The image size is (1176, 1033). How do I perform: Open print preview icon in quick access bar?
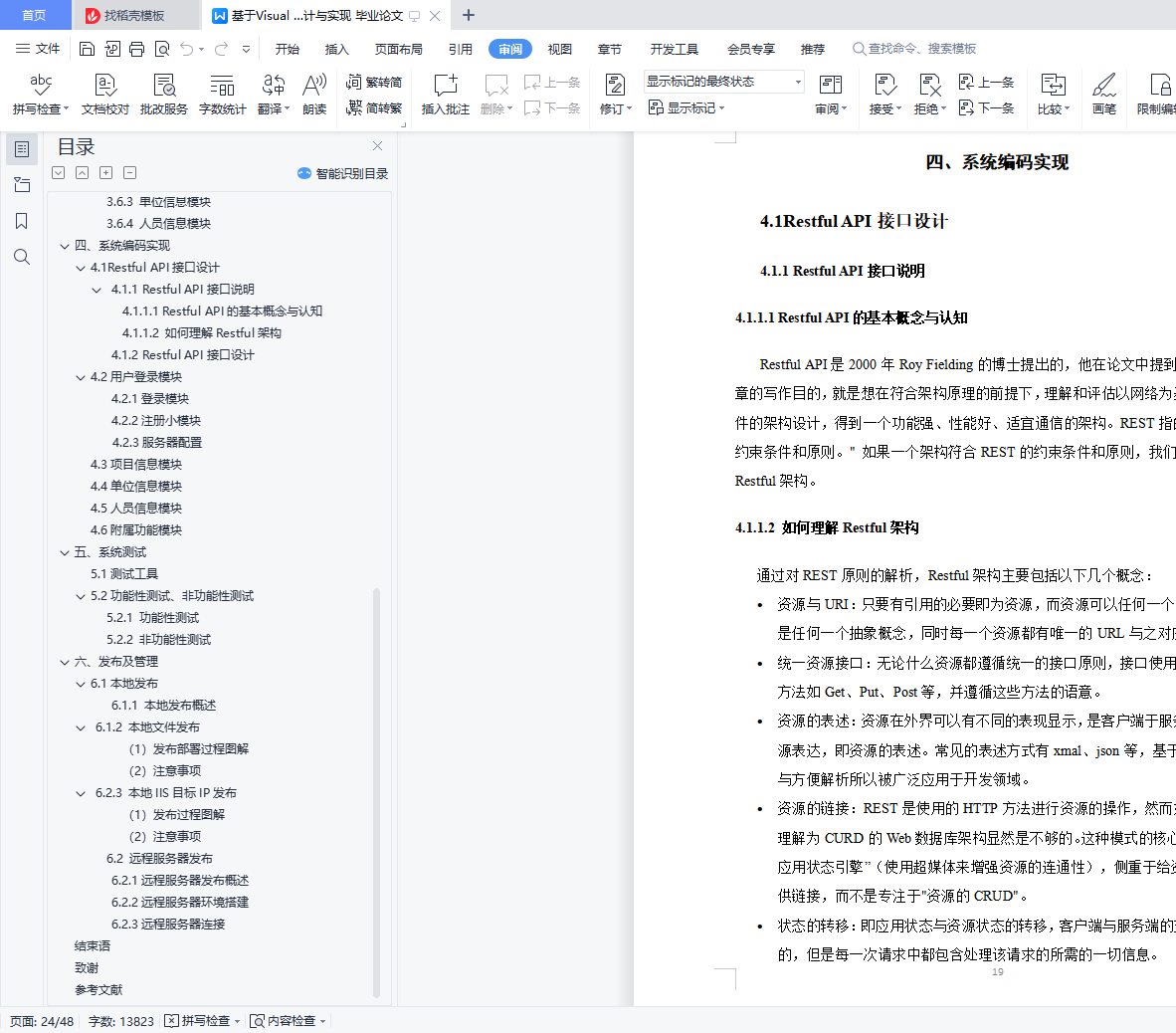(162, 49)
